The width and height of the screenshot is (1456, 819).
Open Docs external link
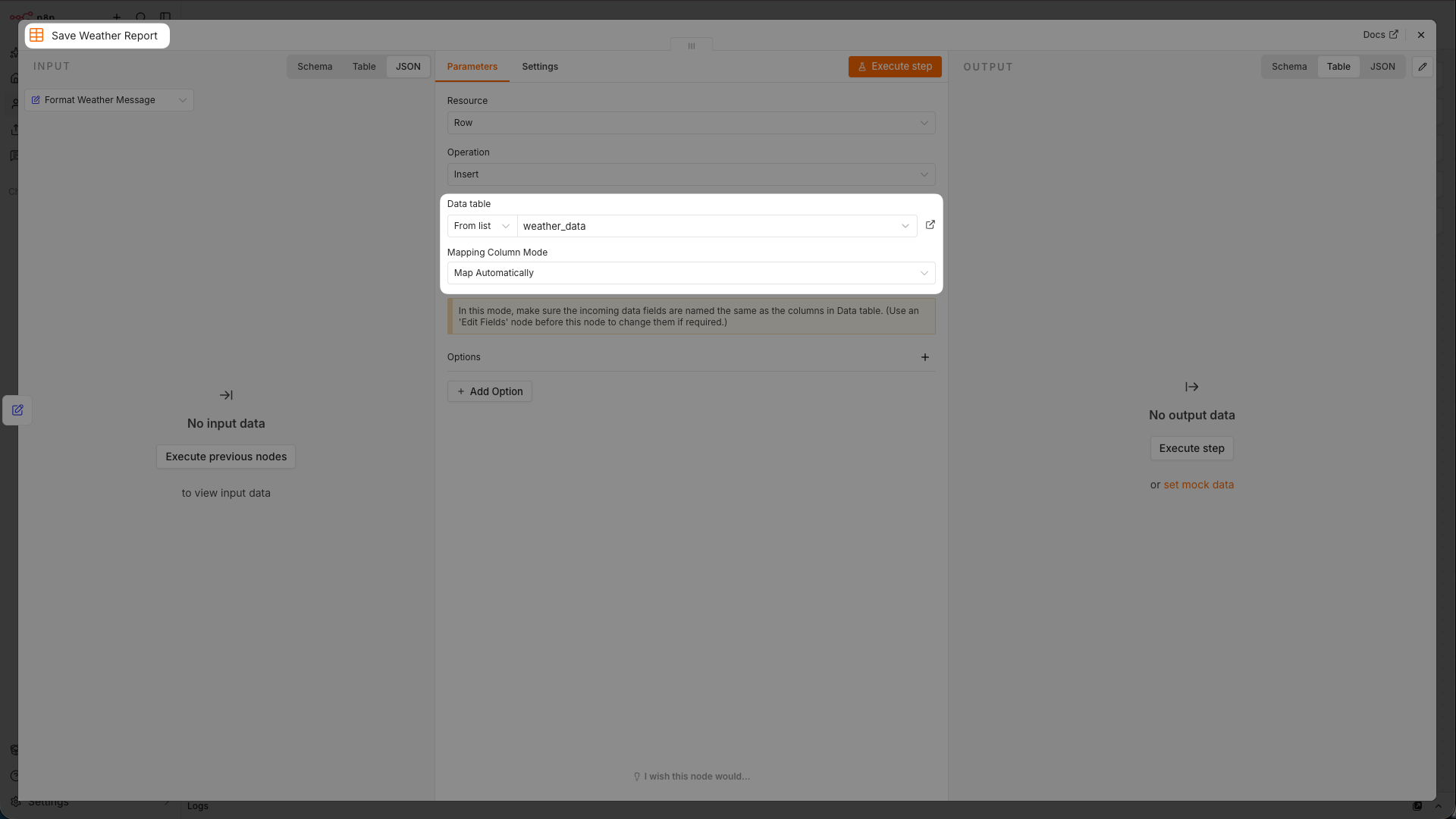[1380, 35]
